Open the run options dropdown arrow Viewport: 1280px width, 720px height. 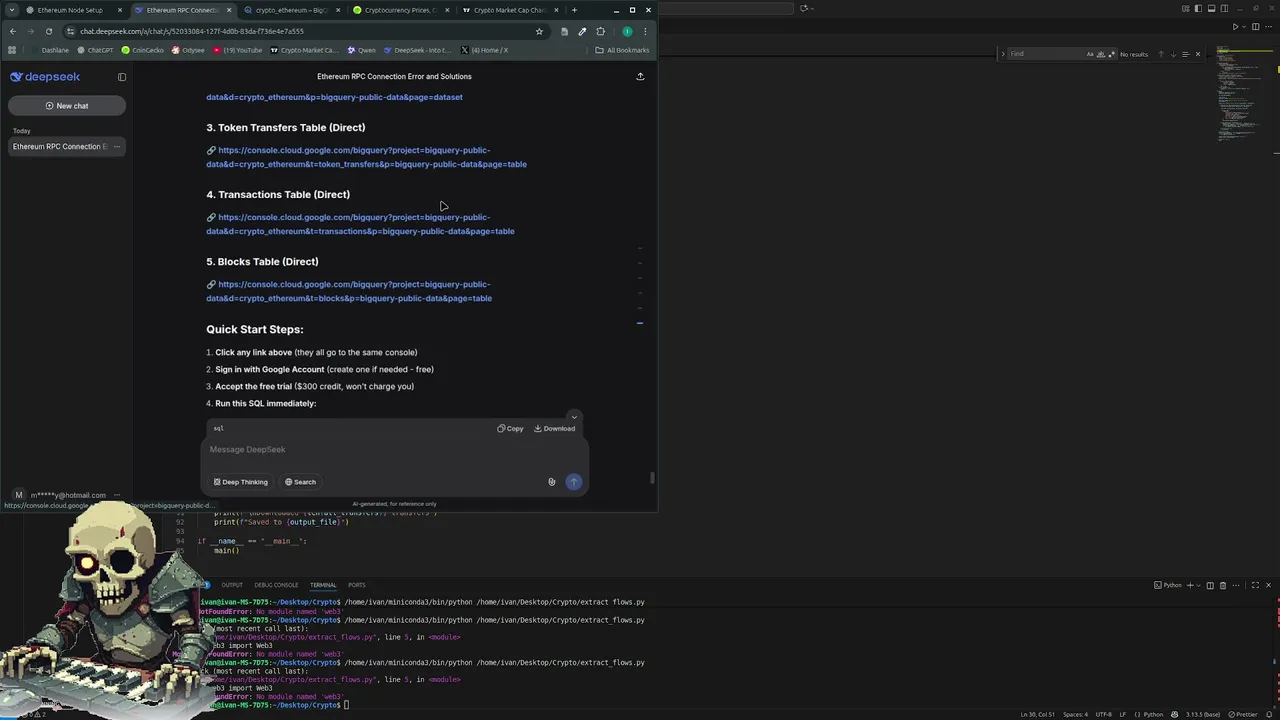tap(1244, 27)
